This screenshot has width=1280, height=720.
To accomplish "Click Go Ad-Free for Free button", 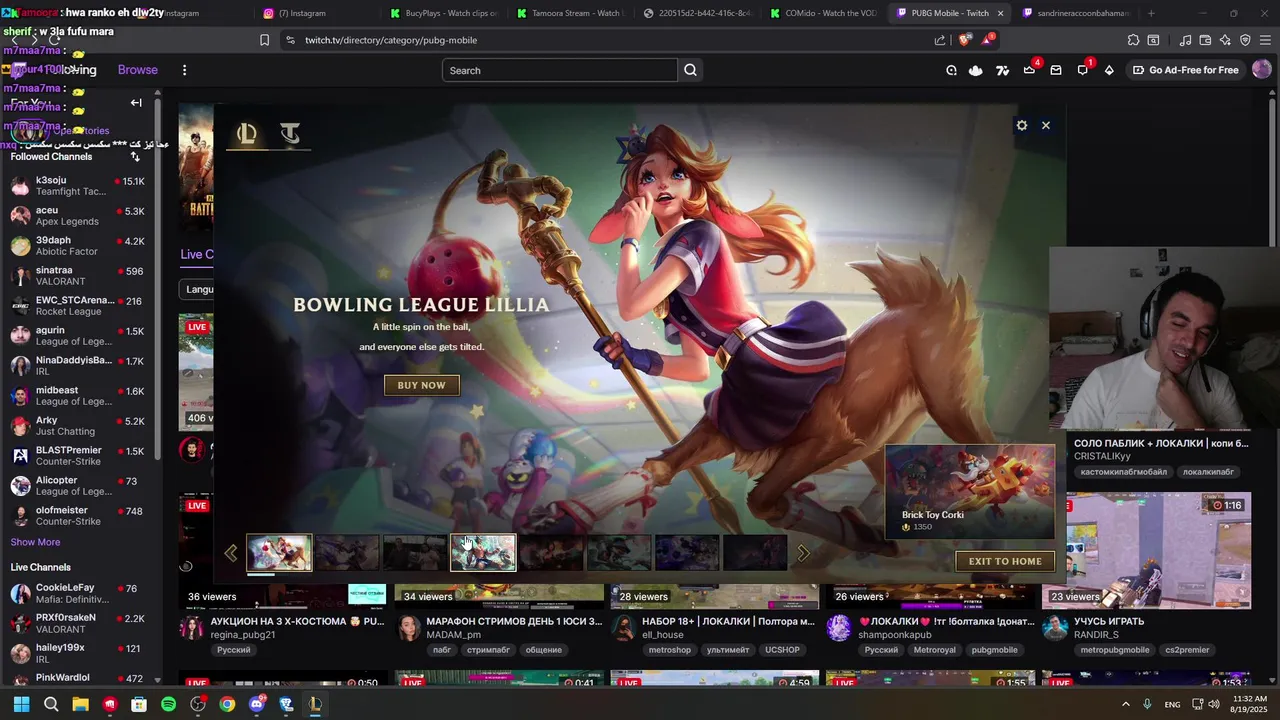I will 1185,70.
